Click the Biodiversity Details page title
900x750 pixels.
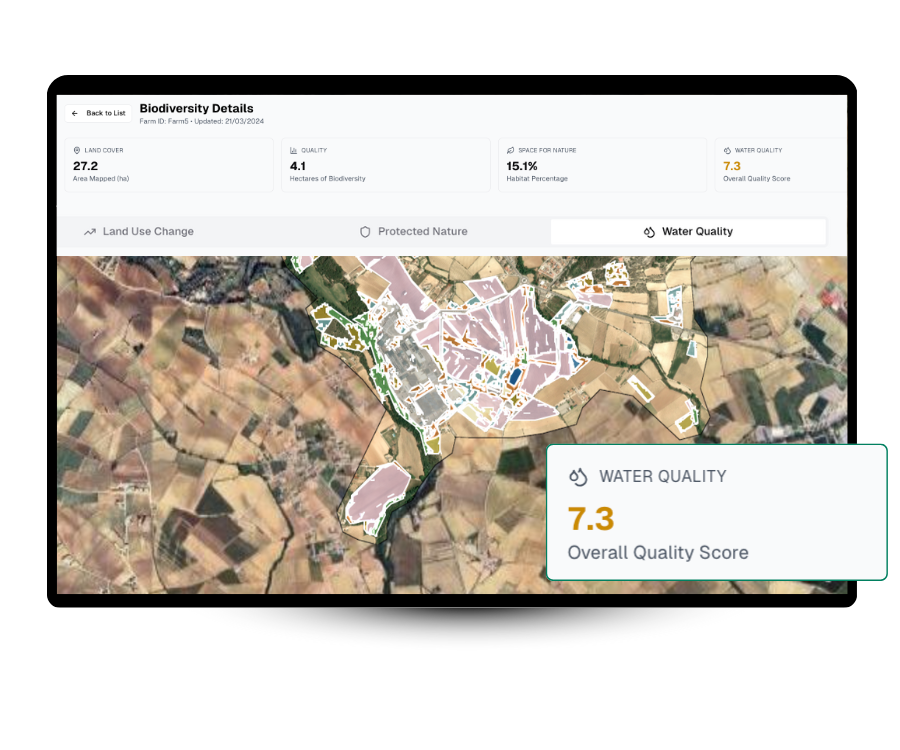click(x=196, y=108)
